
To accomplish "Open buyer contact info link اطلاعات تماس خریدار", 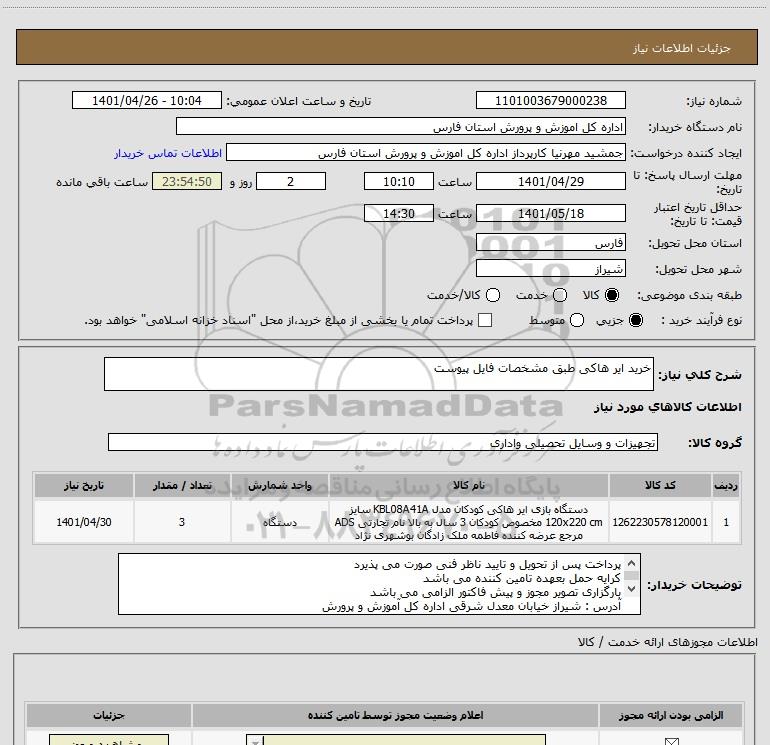I will pyautogui.click(x=168, y=153).
